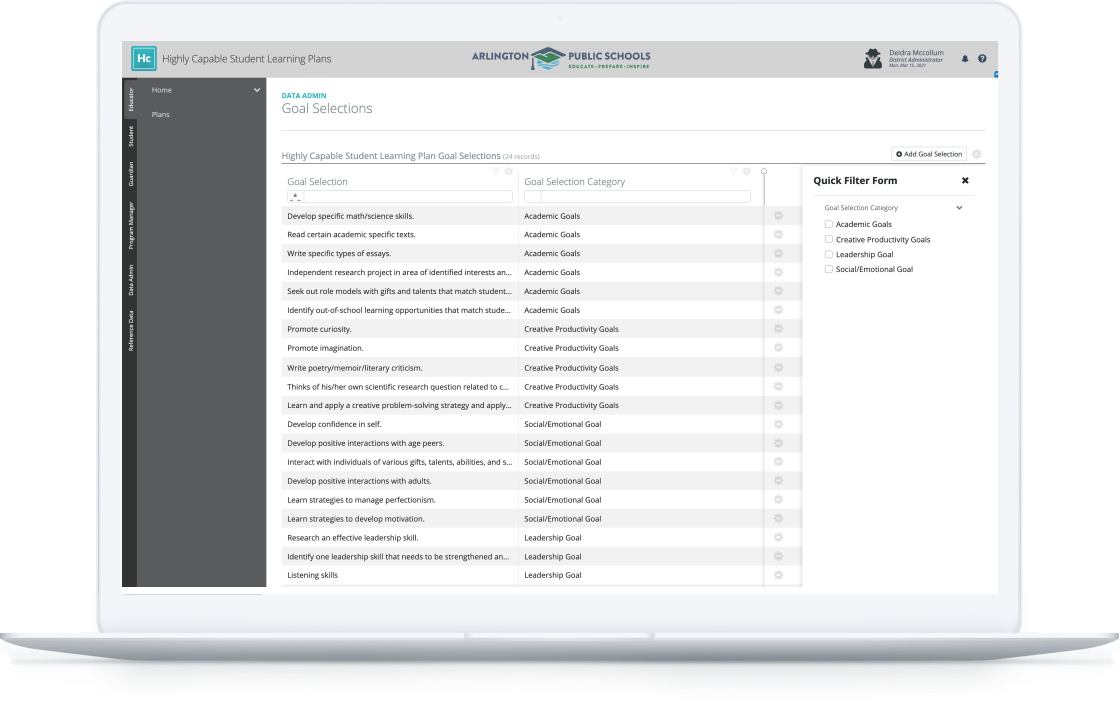The image size is (1120, 706).
Task: Open the Goal Selection filter operator dropdown
Action: pyautogui.click(x=295, y=197)
